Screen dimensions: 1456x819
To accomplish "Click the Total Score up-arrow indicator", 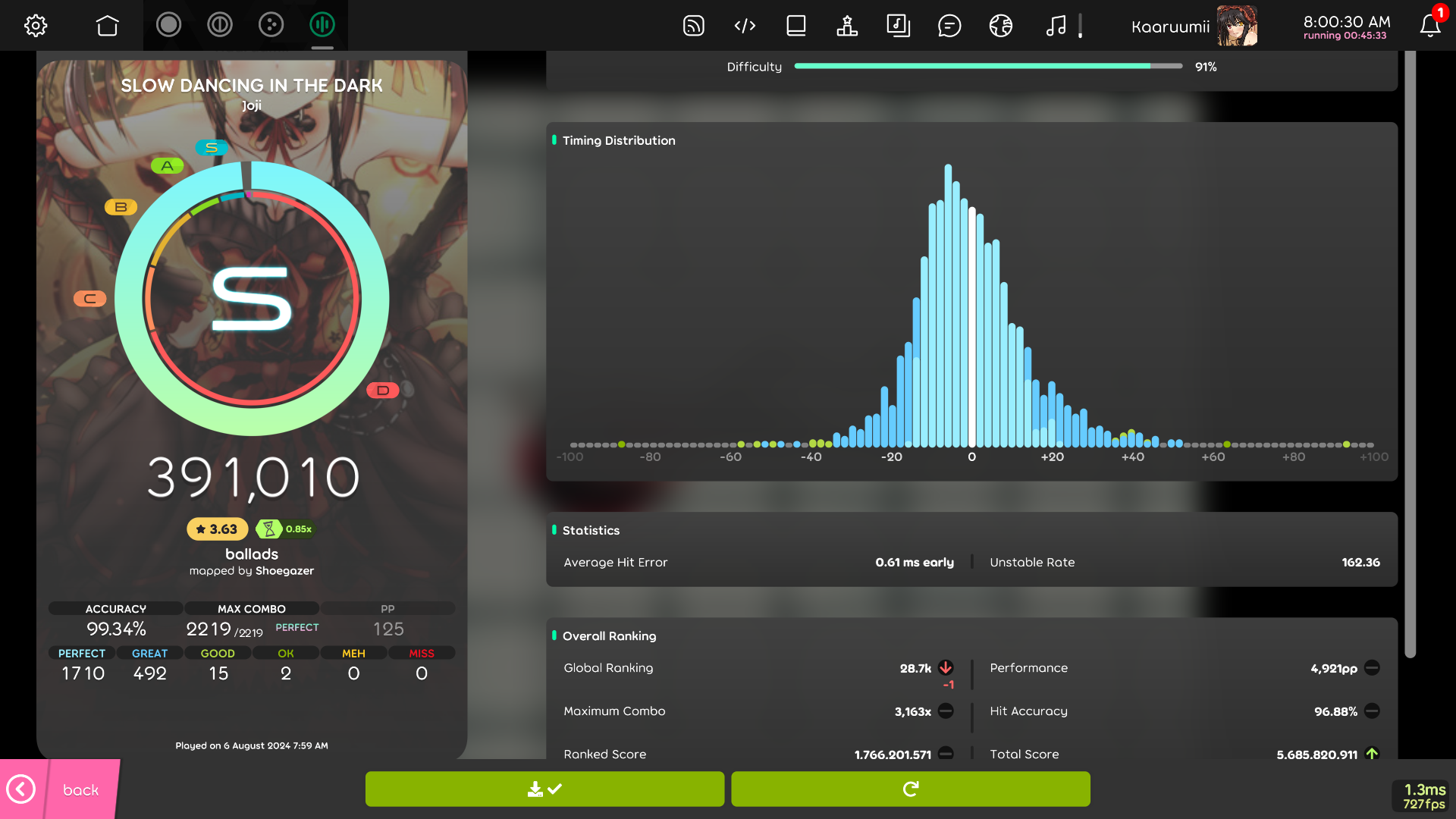I will click(x=1372, y=754).
